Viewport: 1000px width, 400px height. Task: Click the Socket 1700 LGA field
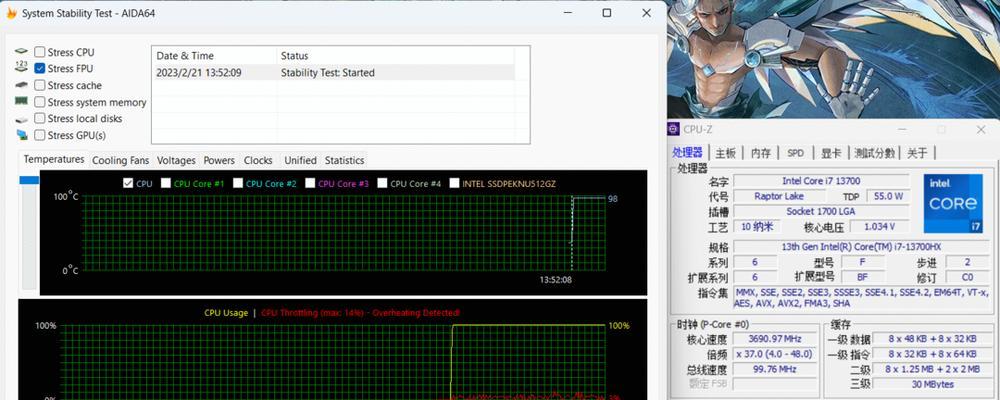821,211
